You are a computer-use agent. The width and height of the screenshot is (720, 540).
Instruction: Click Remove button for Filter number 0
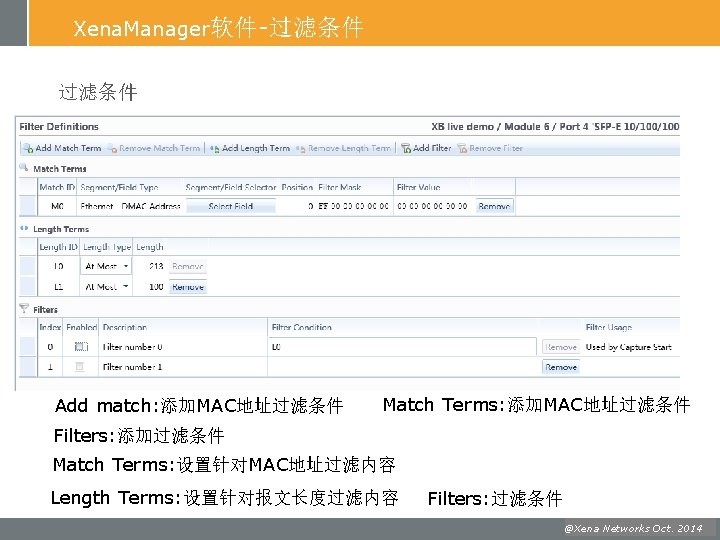pyautogui.click(x=561, y=347)
